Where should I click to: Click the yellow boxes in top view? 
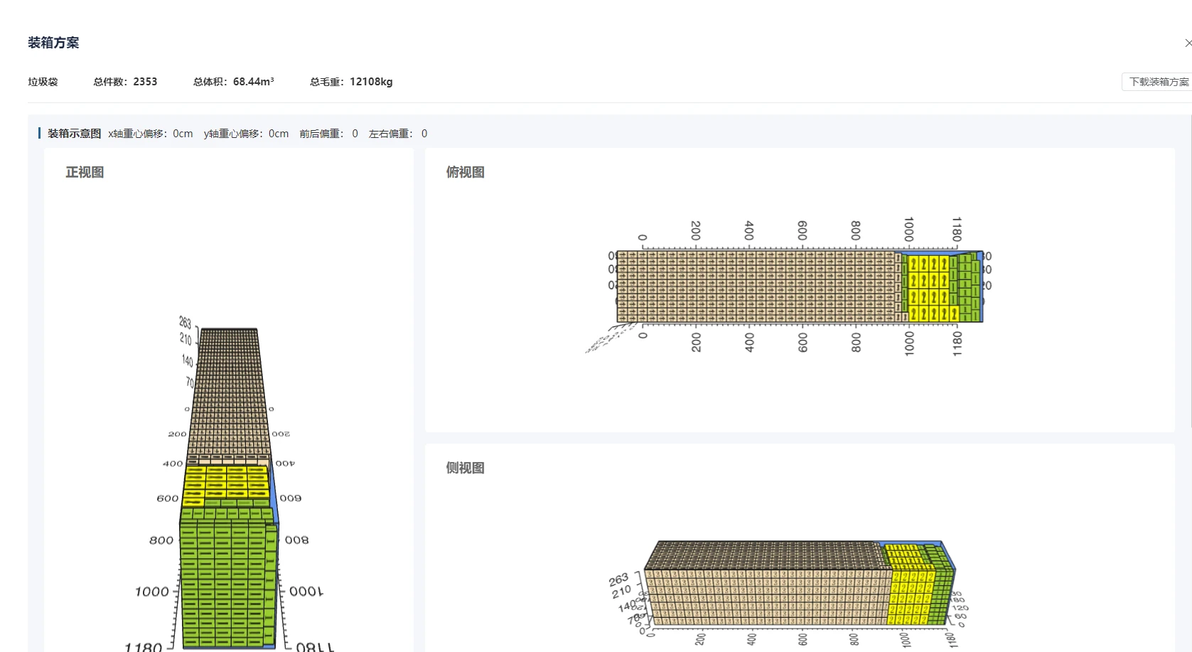click(x=928, y=288)
